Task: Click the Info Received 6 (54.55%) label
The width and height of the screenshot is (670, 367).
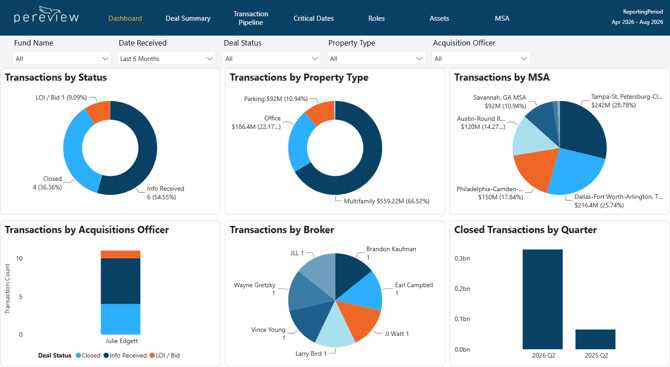Action: point(165,193)
